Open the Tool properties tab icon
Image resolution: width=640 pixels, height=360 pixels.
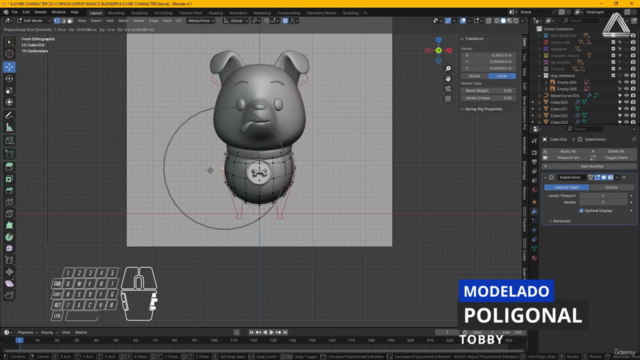tap(534, 141)
